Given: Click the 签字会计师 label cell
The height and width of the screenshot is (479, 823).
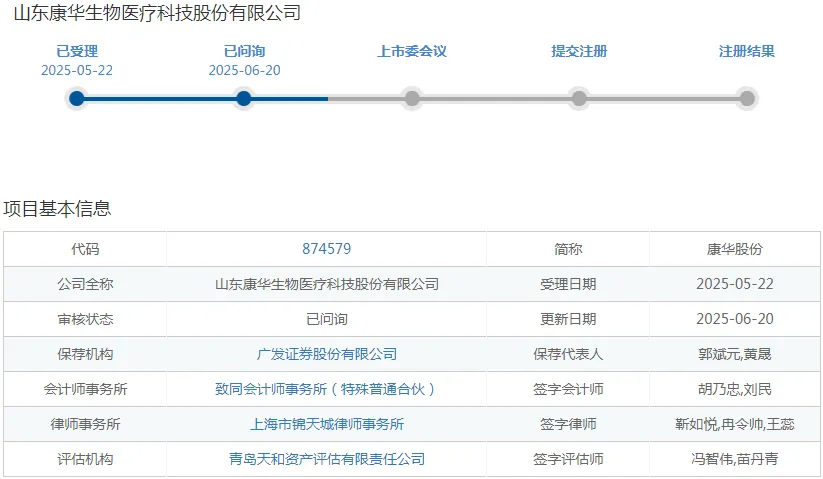Looking at the screenshot, I should click(568, 389).
